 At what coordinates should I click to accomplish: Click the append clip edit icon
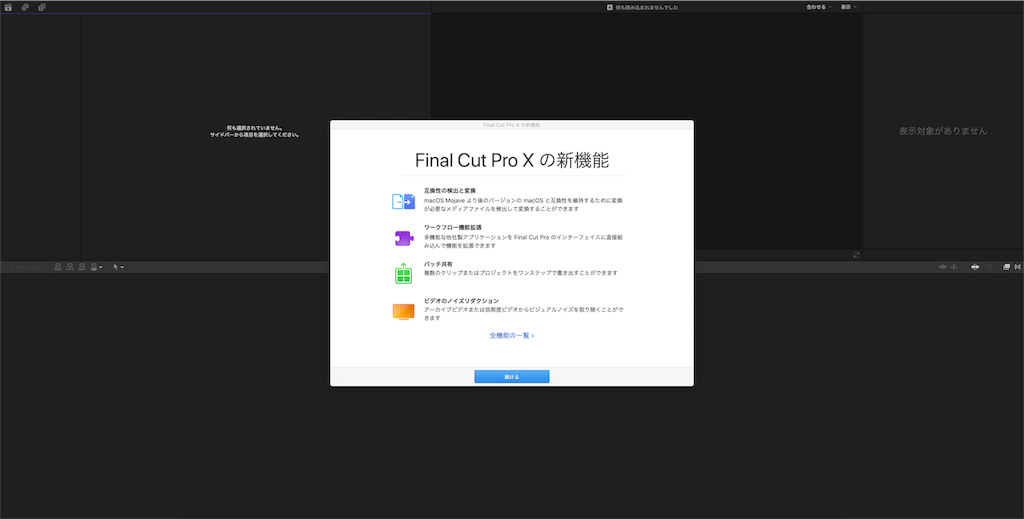(82, 267)
